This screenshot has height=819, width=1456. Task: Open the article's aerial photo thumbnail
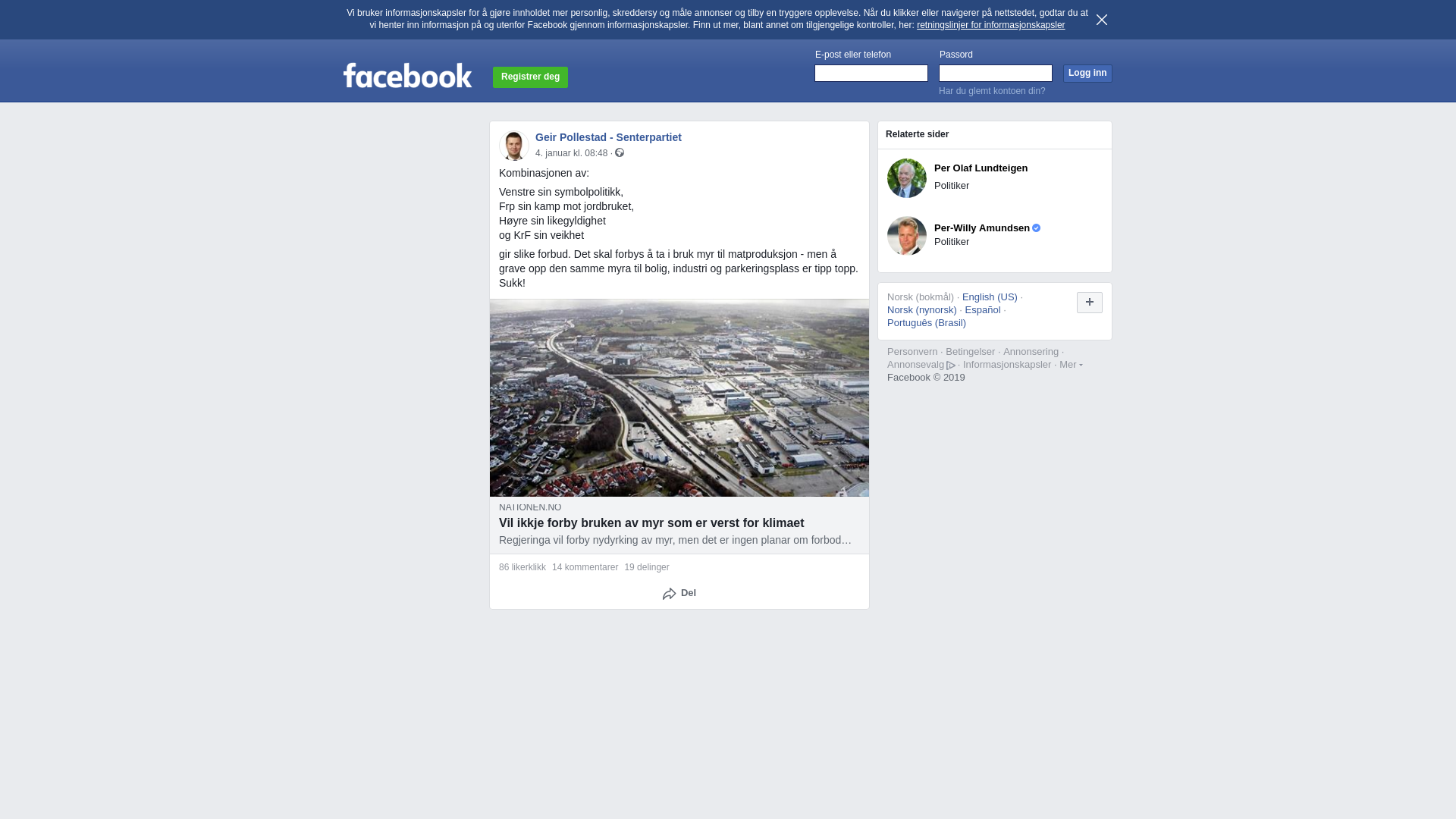pyautogui.click(x=679, y=398)
